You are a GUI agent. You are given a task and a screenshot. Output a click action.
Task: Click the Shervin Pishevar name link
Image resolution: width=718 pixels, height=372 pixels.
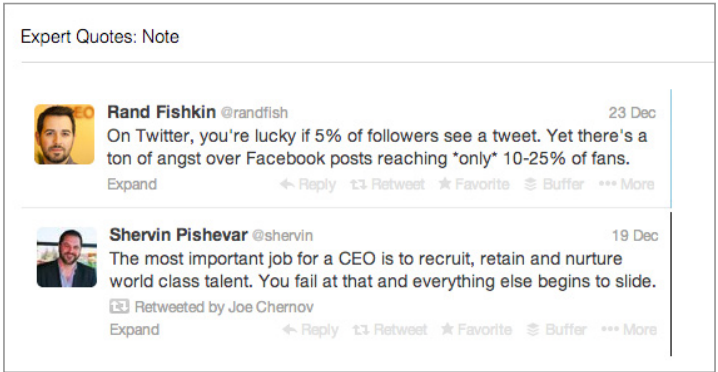pyautogui.click(x=179, y=235)
